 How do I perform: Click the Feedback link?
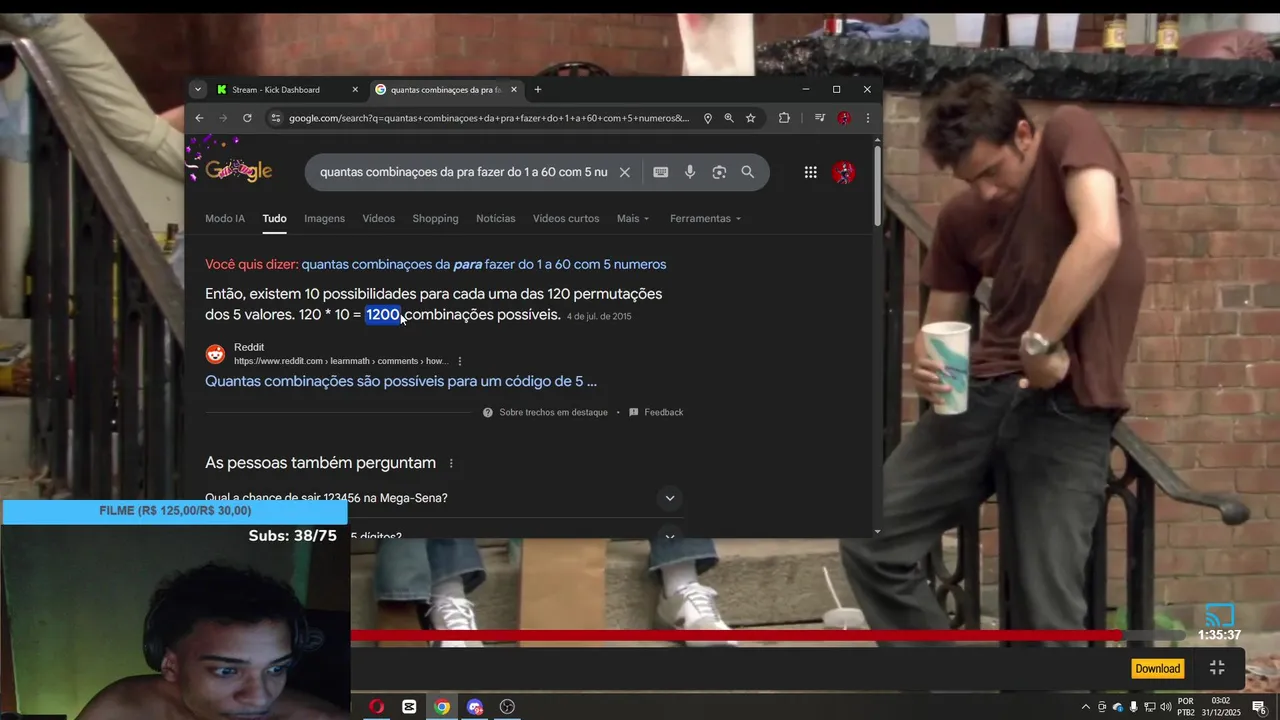(x=656, y=412)
